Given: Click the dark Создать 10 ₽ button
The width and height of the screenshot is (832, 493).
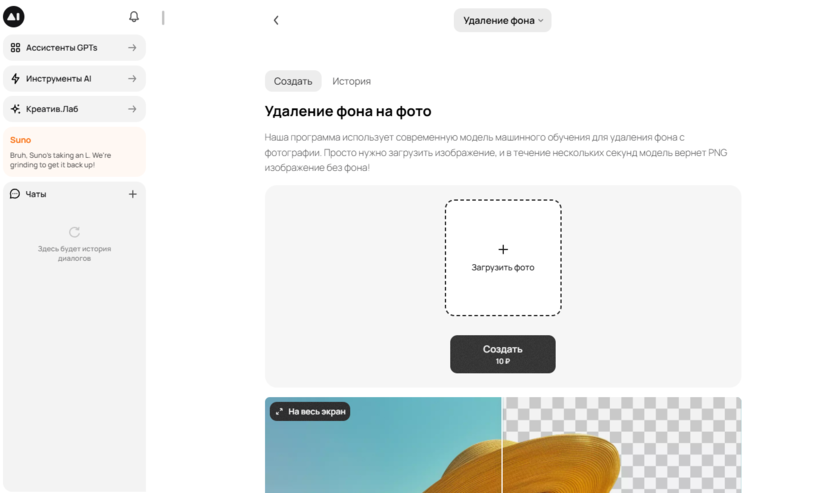Looking at the screenshot, I should click(502, 354).
